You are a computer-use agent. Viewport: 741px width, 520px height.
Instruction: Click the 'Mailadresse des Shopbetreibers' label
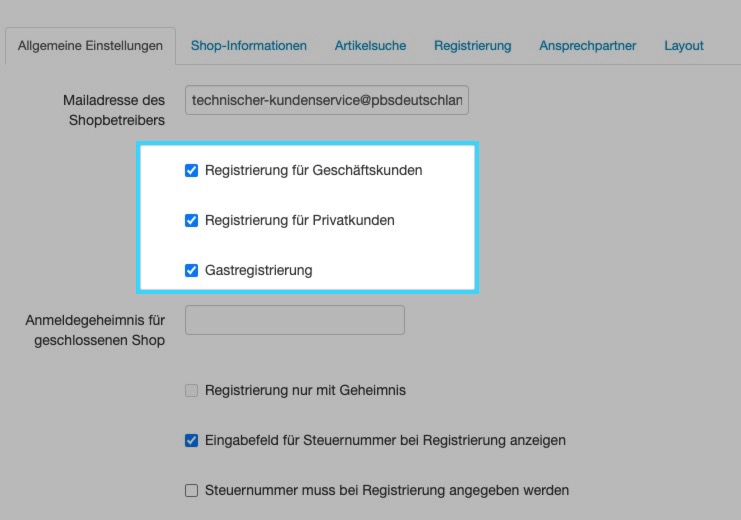tap(114, 110)
